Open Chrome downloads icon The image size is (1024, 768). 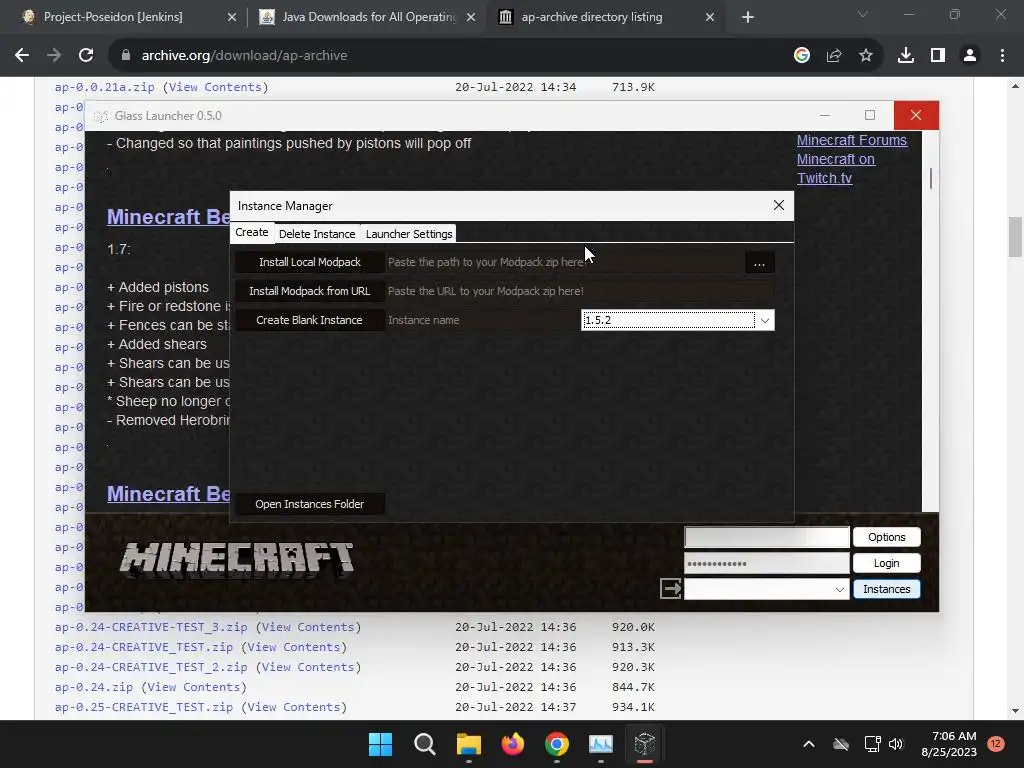[905, 56]
